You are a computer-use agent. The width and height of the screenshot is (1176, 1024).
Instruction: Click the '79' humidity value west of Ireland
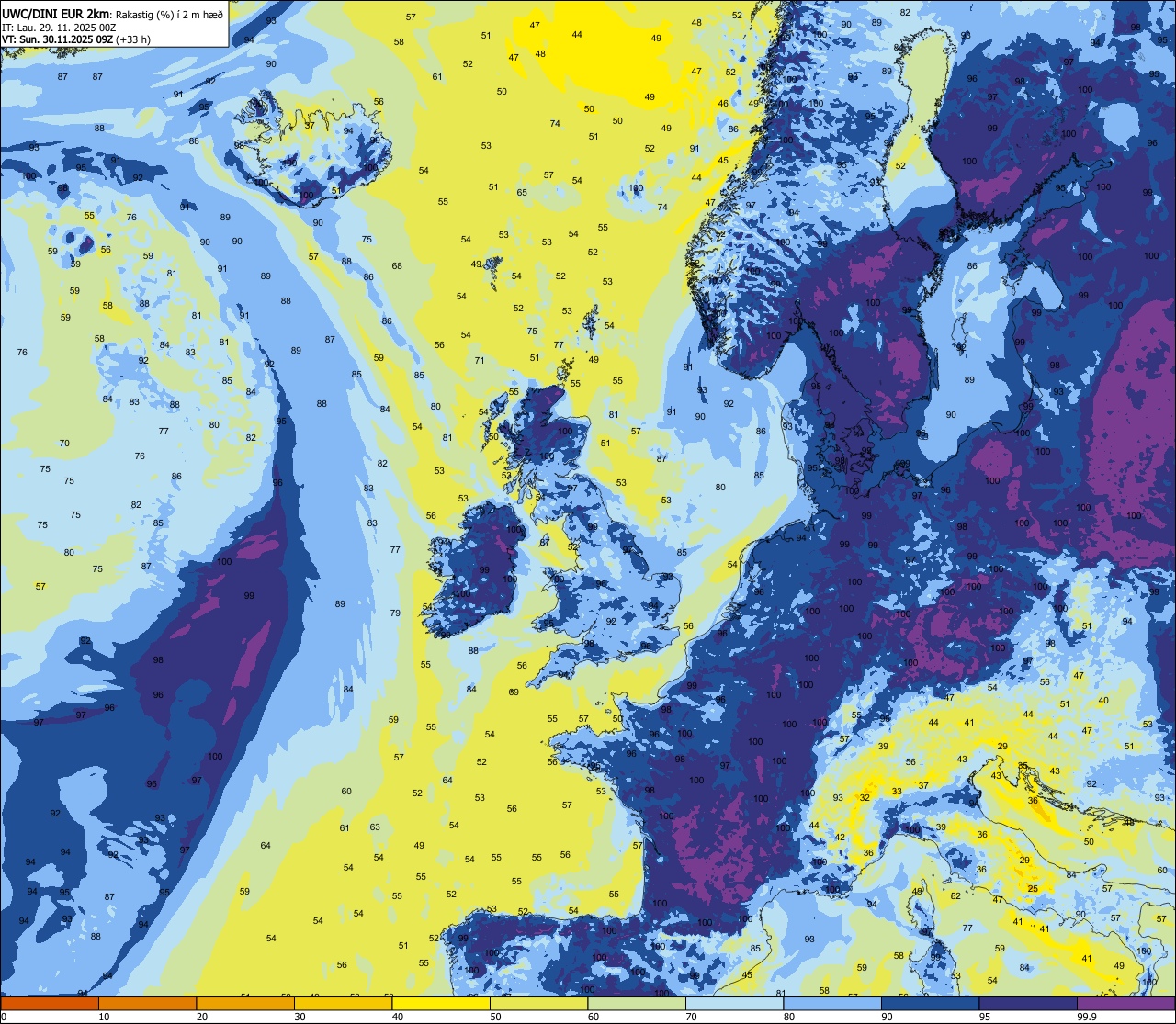395,613
